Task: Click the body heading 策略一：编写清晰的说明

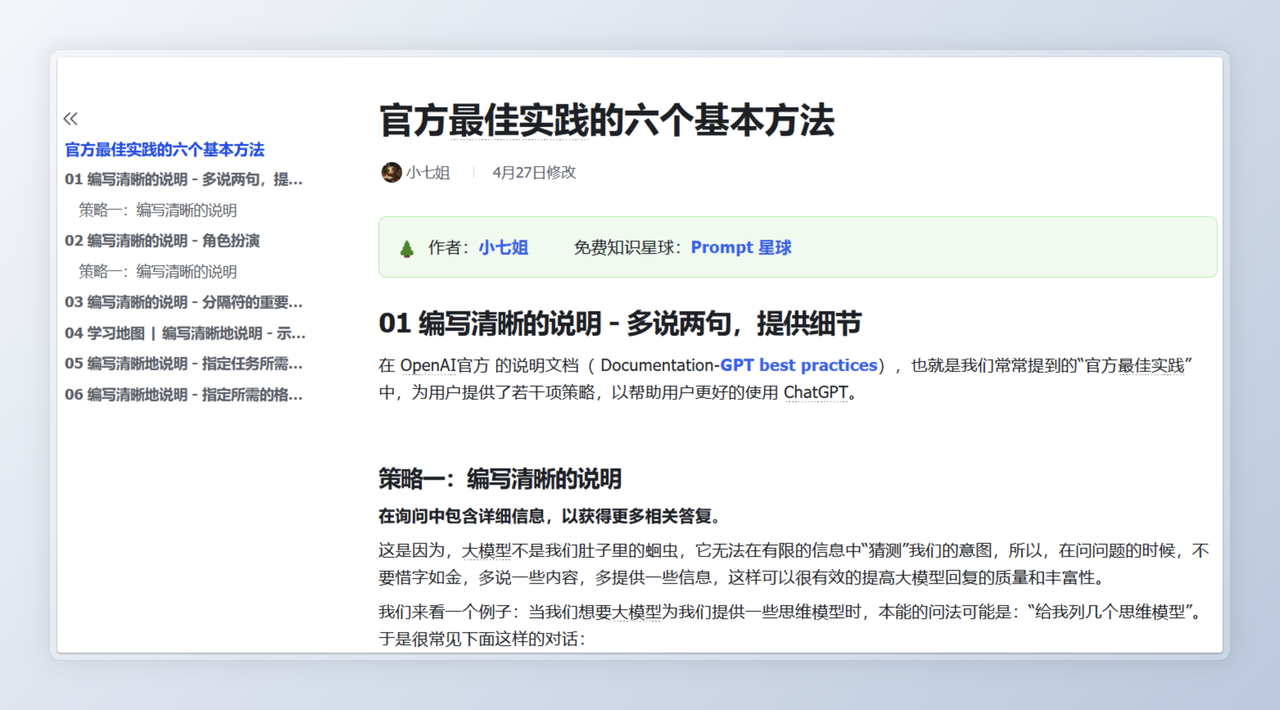Action: [x=500, y=479]
